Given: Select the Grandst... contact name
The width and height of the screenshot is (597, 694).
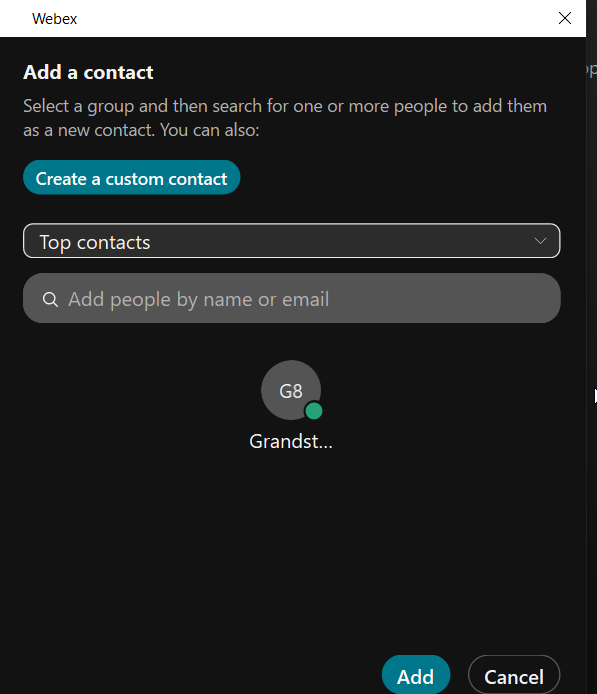Looking at the screenshot, I should point(291,441).
